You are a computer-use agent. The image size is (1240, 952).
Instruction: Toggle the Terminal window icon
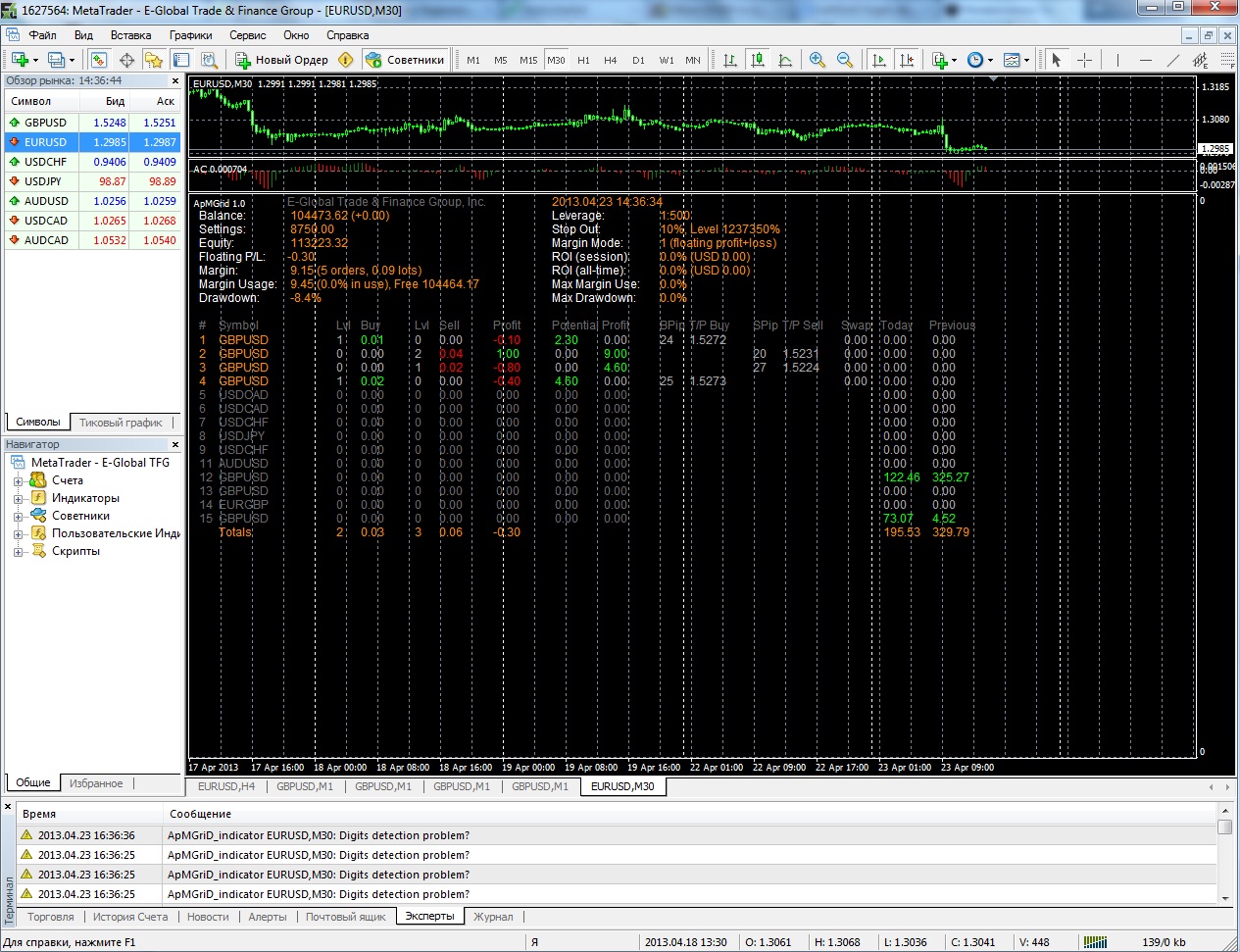181,60
